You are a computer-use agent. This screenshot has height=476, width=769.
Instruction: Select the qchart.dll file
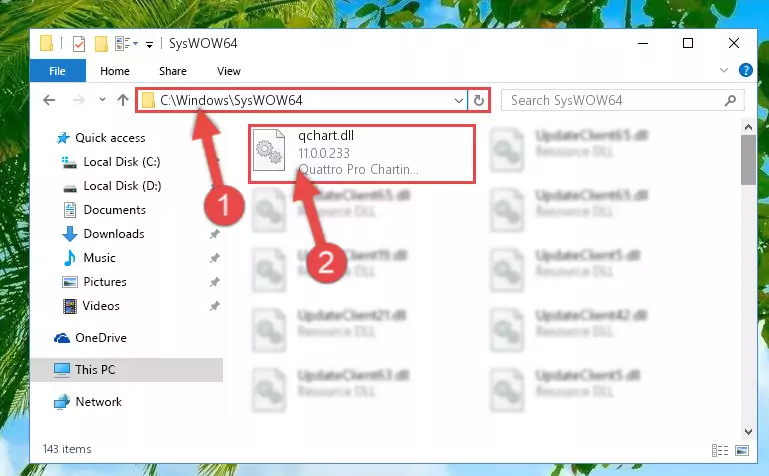(x=362, y=154)
